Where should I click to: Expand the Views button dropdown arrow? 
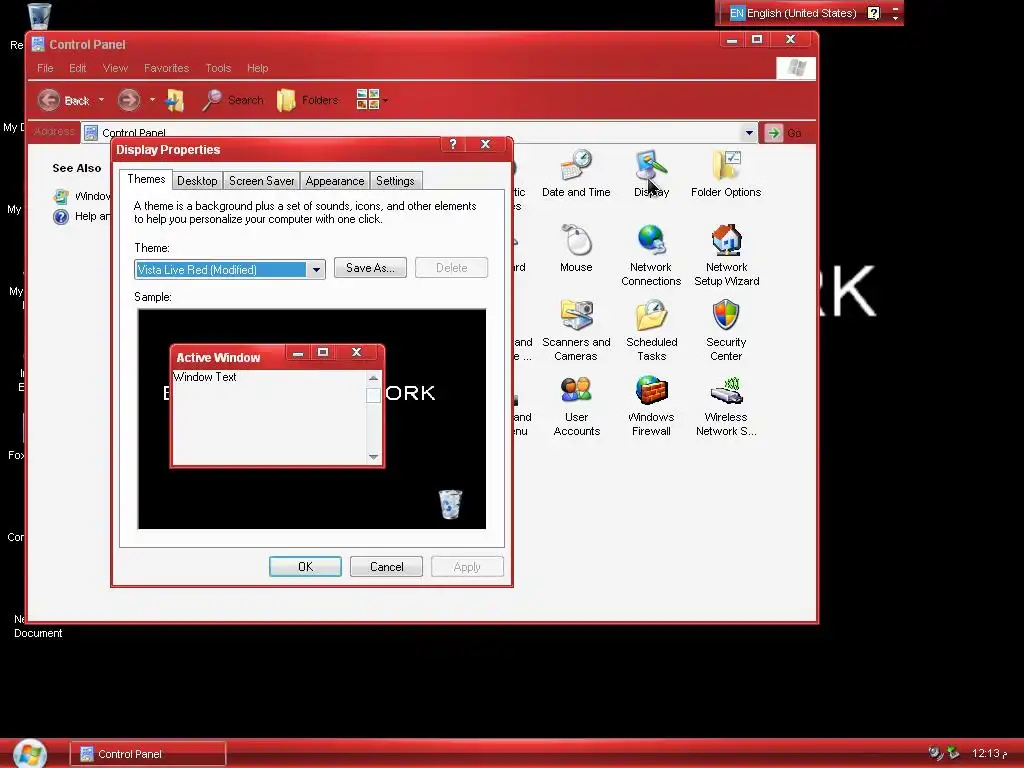click(x=386, y=100)
